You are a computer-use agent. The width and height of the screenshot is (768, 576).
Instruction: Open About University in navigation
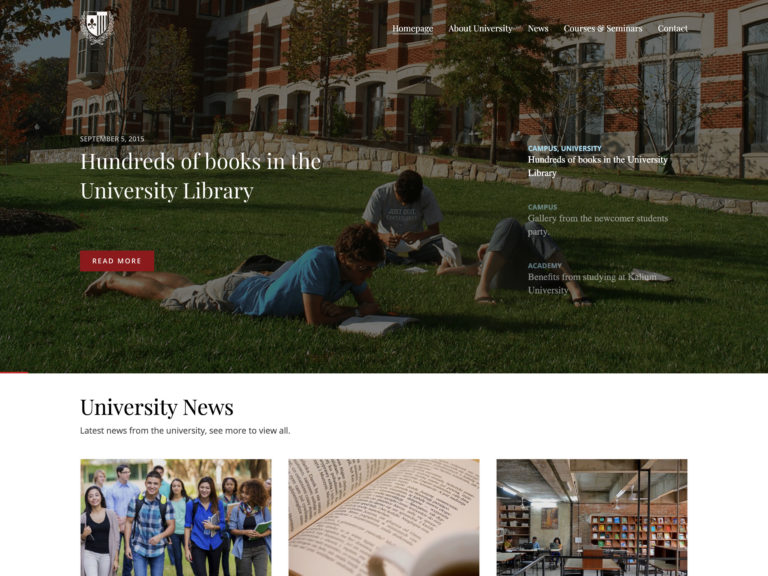[x=480, y=28]
